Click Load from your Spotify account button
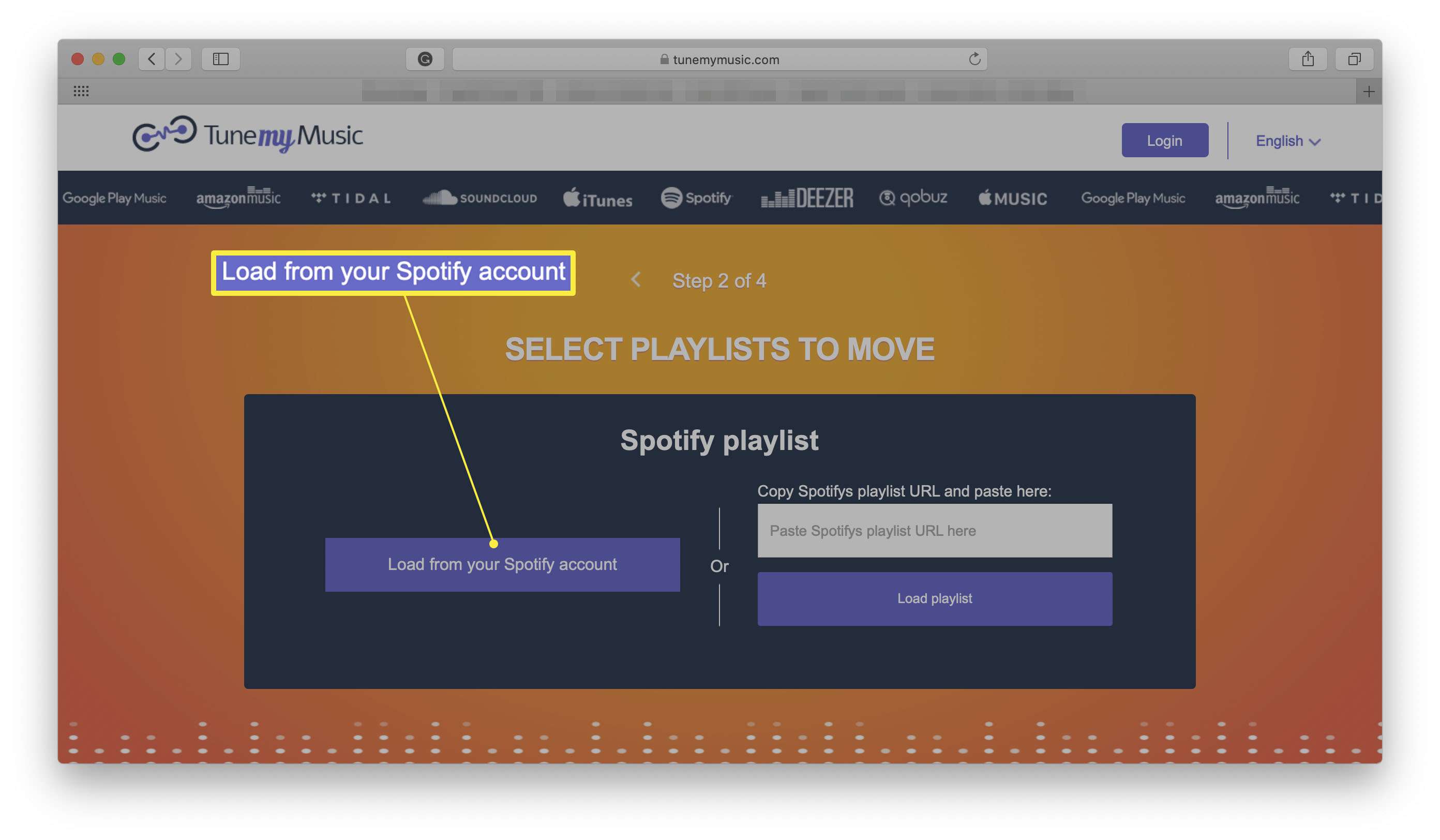 pyautogui.click(x=502, y=564)
